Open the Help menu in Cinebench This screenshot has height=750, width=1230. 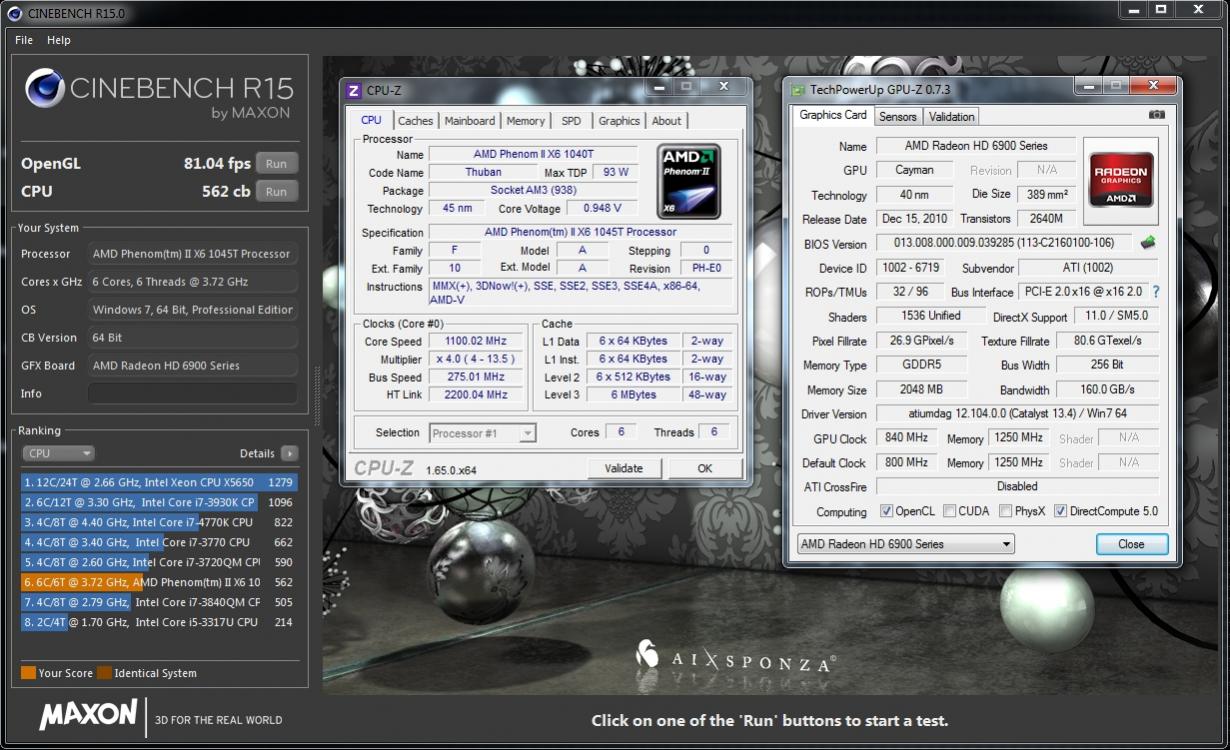(x=59, y=40)
